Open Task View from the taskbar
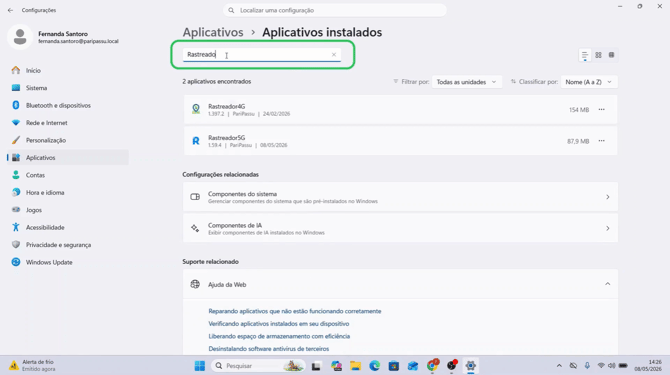The image size is (670, 375). 316,366
